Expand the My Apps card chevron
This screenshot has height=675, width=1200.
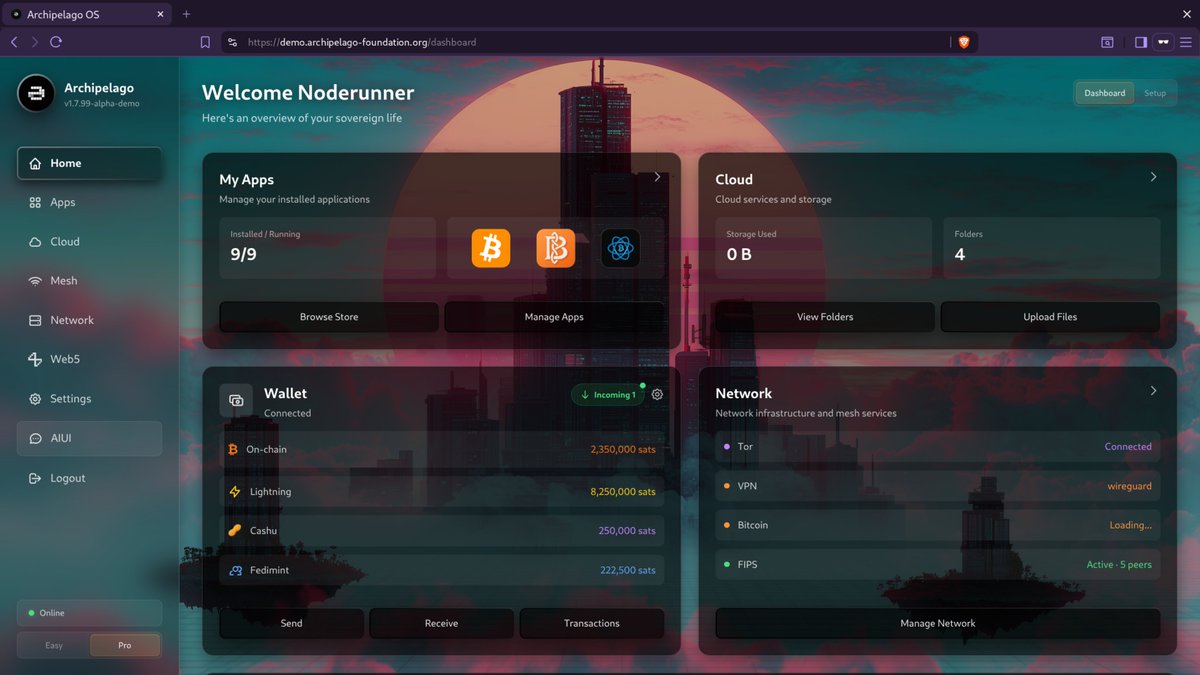tap(657, 177)
